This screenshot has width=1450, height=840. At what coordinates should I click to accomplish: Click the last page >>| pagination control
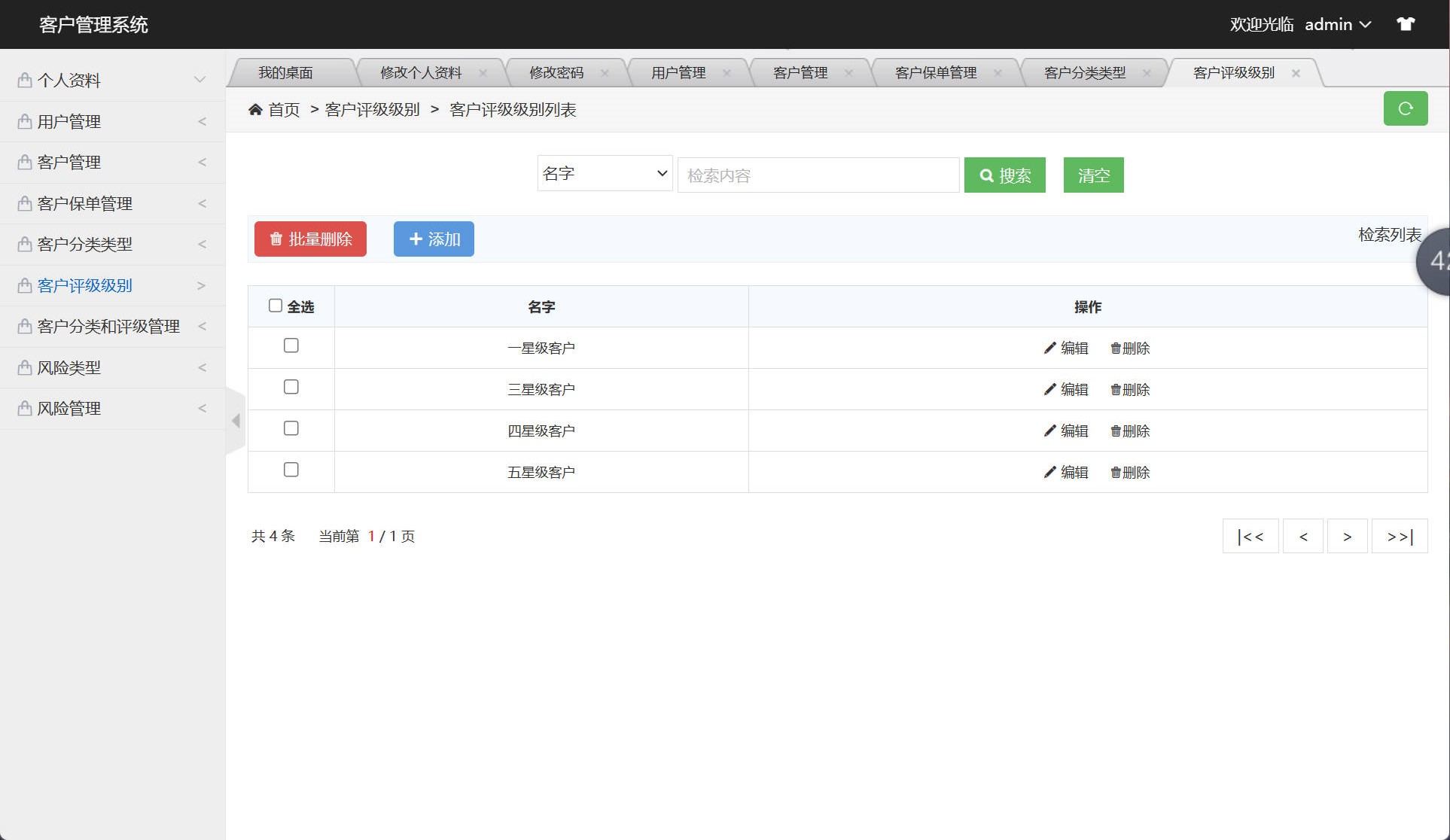tap(1399, 536)
